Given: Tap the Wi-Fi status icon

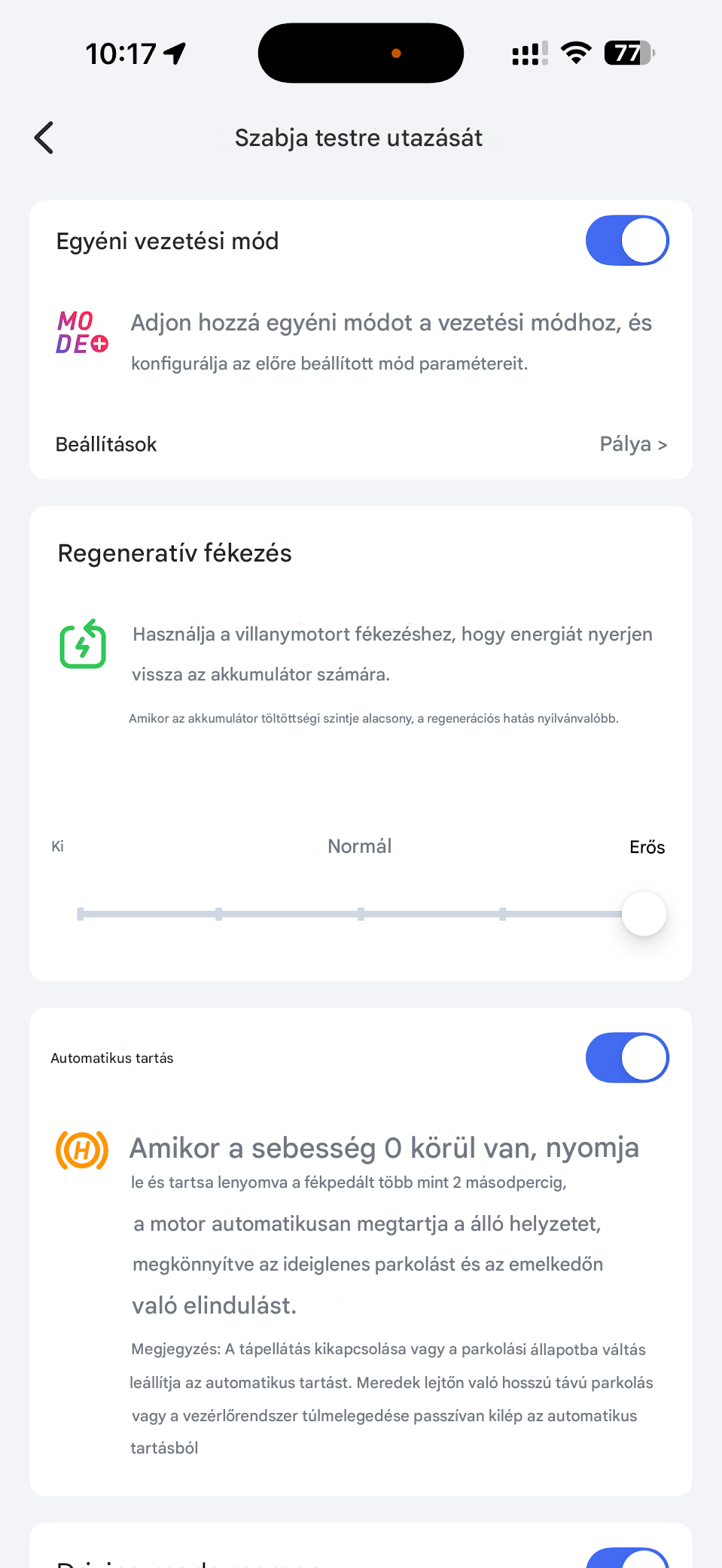Looking at the screenshot, I should pyautogui.click(x=576, y=53).
